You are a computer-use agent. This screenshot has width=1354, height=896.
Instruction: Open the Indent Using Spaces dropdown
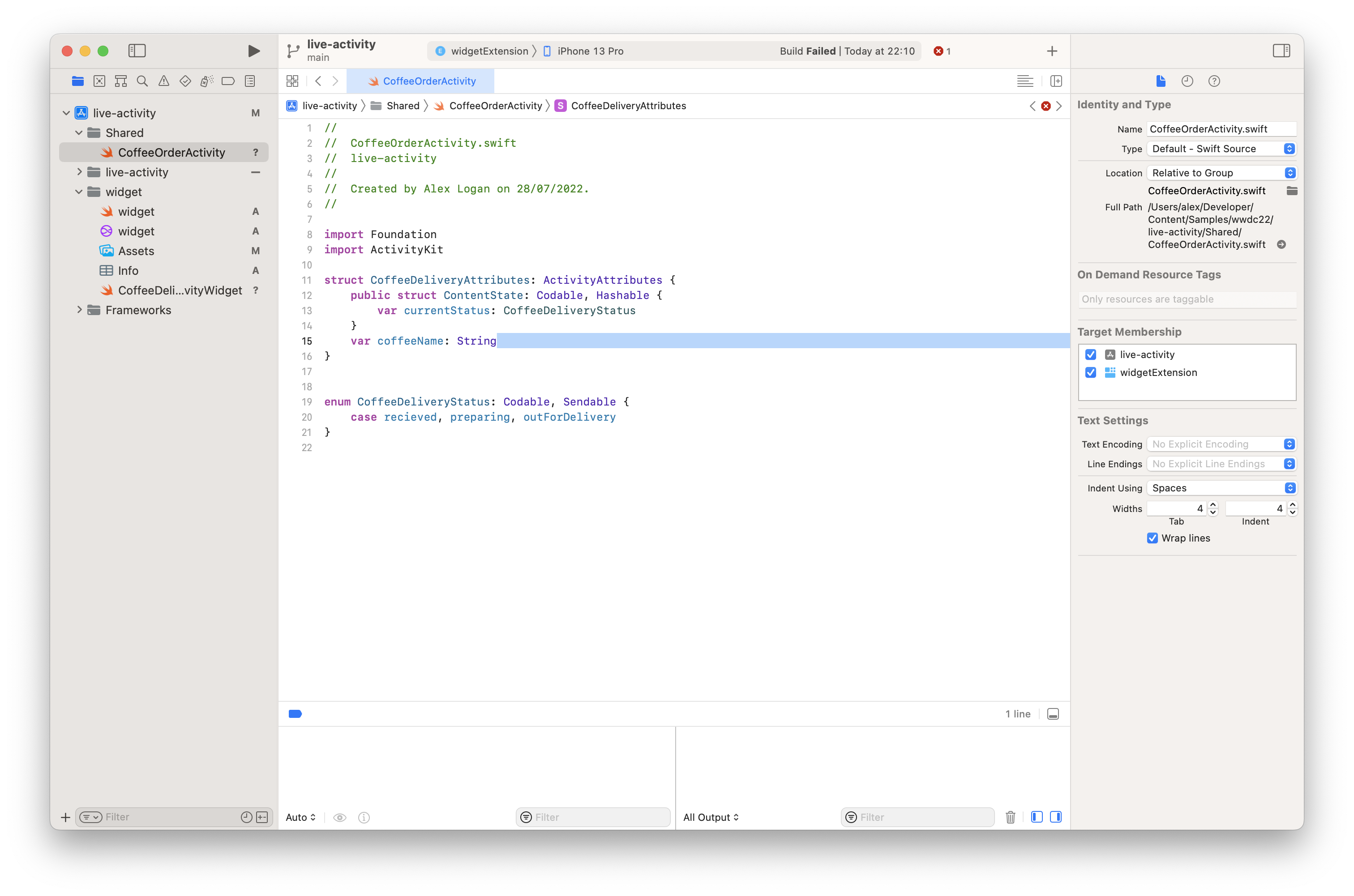coord(1221,488)
